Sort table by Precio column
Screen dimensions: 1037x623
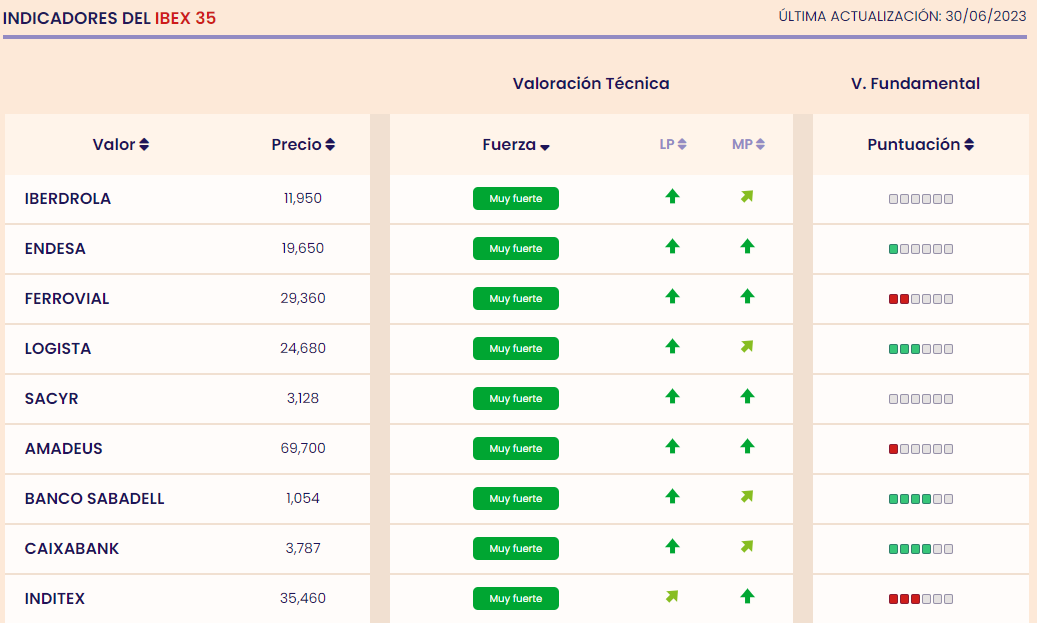303,145
